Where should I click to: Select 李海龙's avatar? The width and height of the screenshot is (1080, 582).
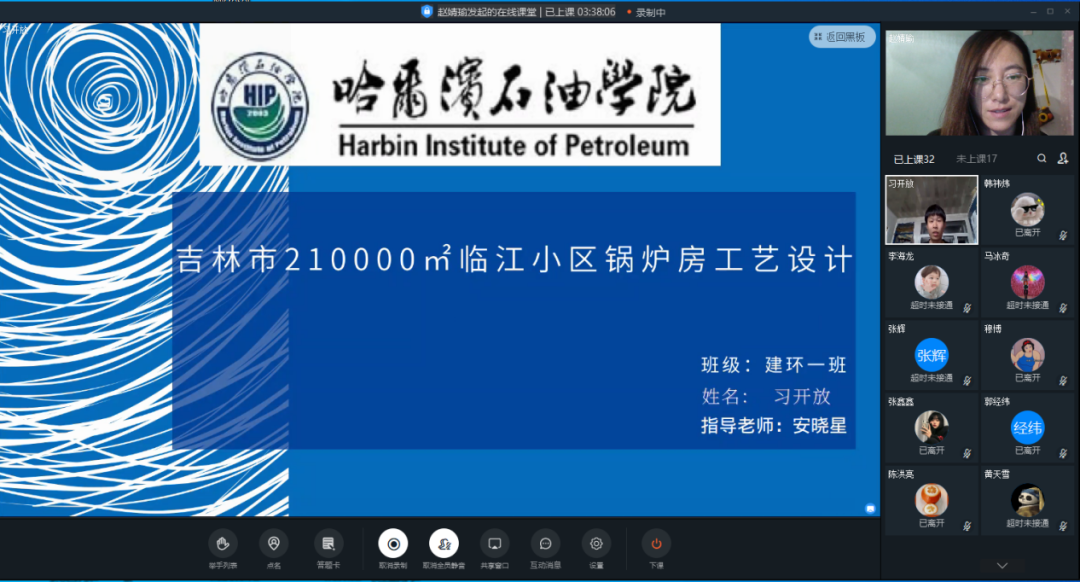(931, 282)
